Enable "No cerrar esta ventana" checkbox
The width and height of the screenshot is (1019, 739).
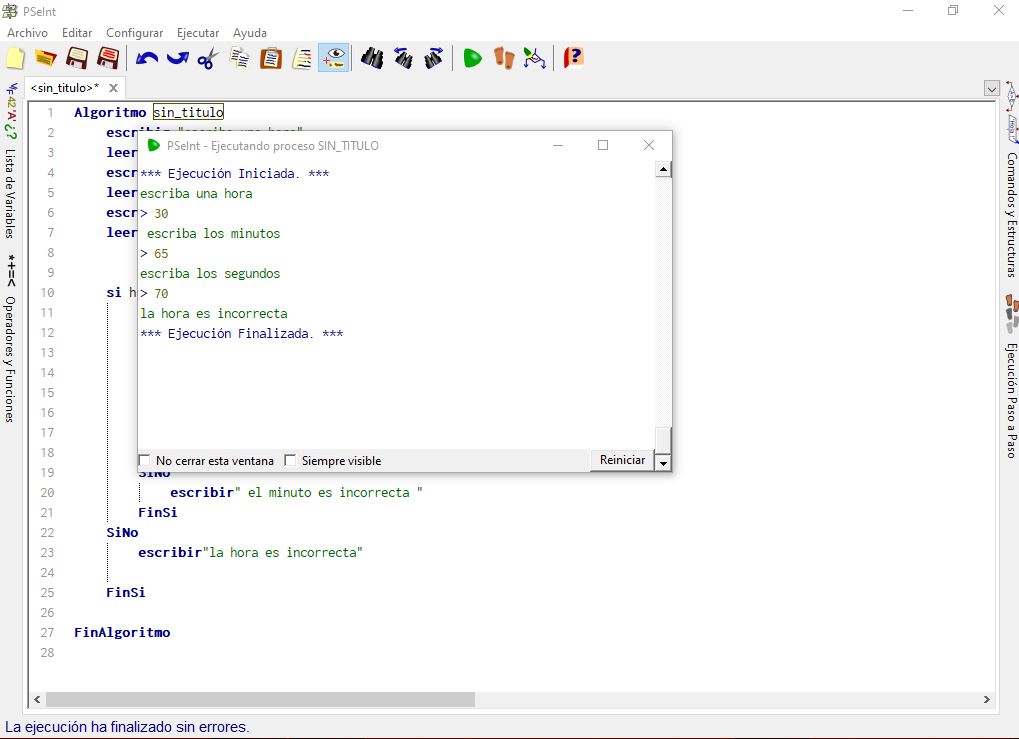(x=145, y=461)
